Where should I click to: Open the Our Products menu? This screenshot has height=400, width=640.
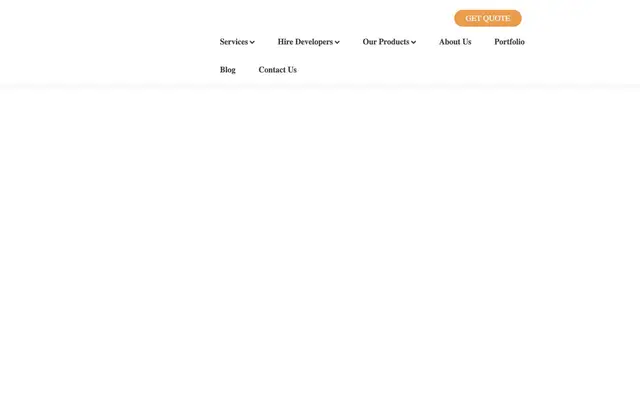tap(386, 42)
